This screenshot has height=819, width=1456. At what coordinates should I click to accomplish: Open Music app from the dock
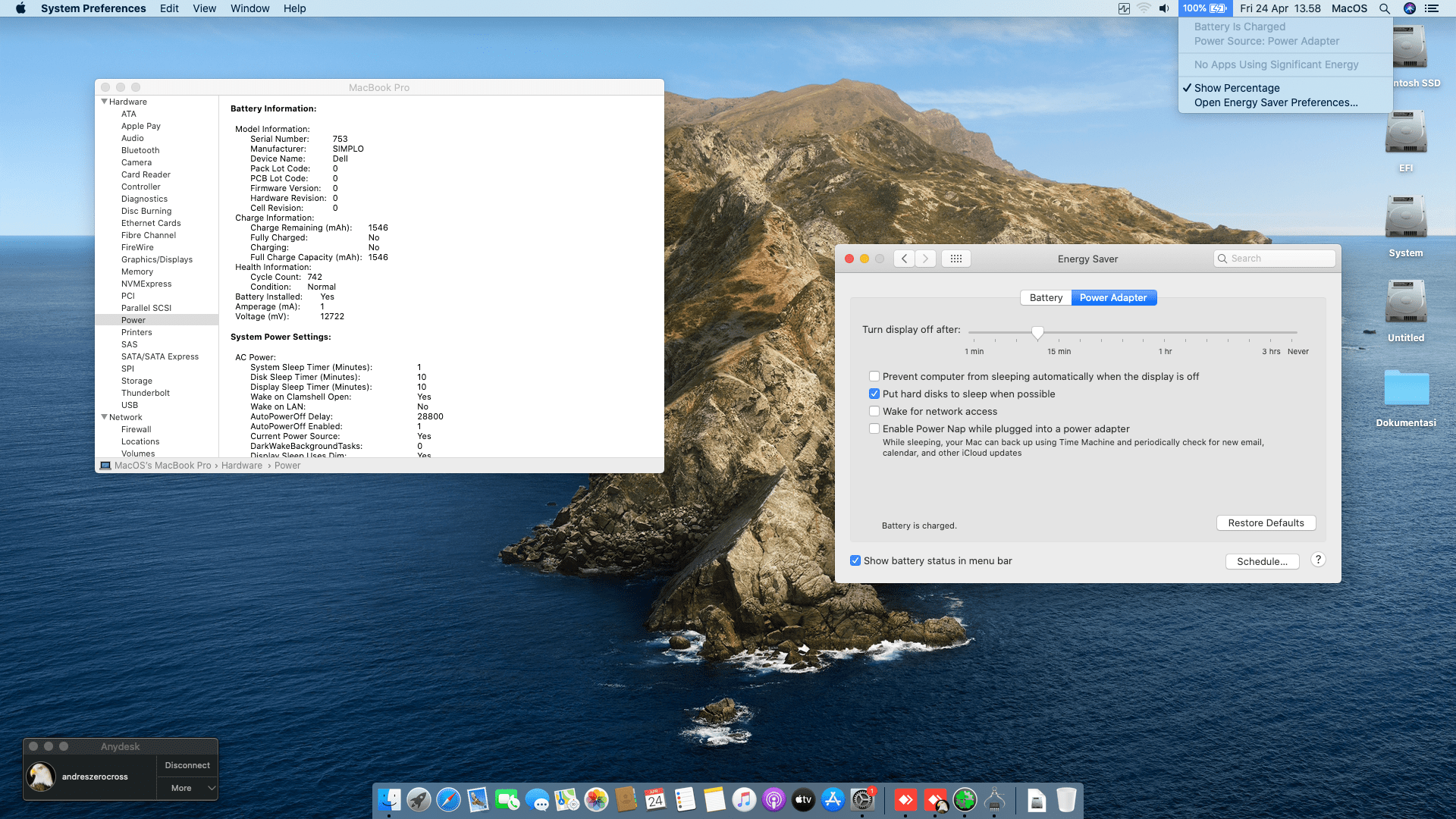click(x=744, y=800)
